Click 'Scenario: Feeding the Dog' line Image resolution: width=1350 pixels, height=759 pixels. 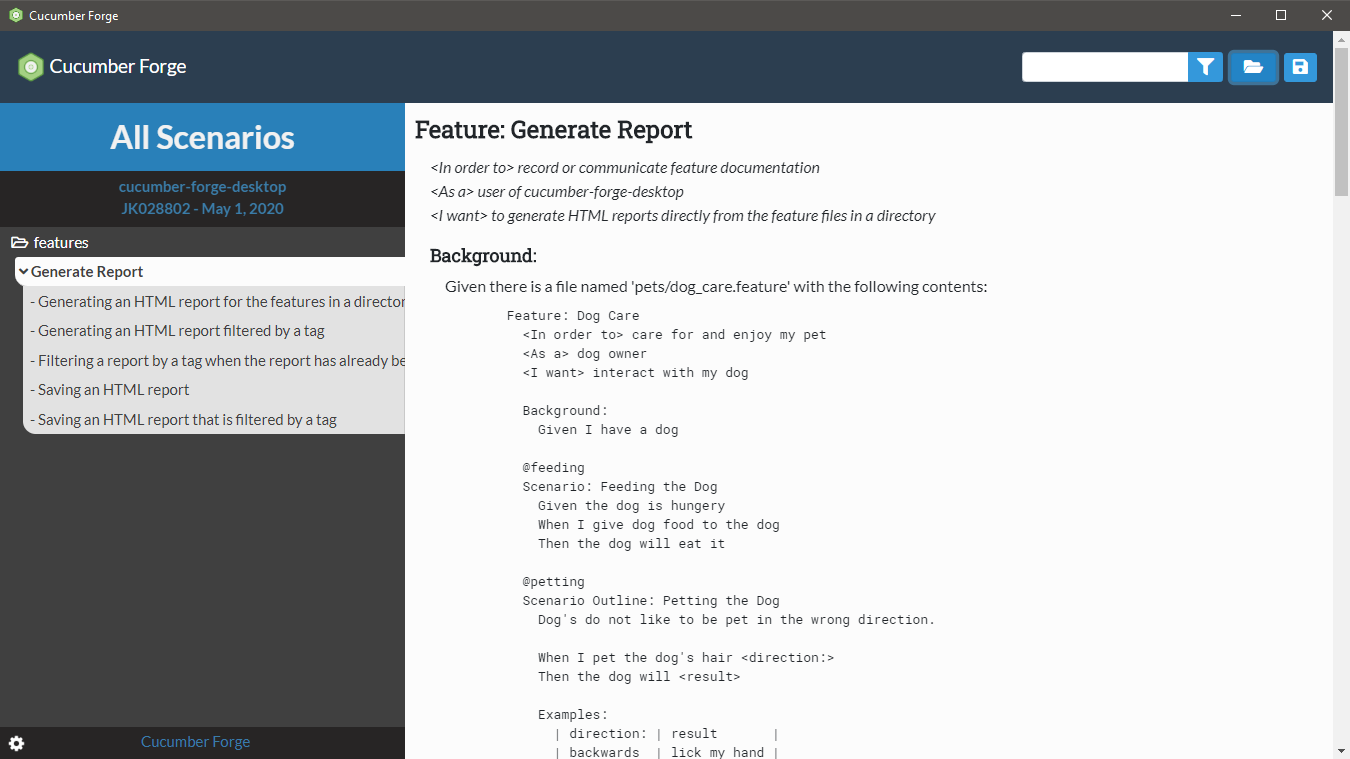coord(620,487)
